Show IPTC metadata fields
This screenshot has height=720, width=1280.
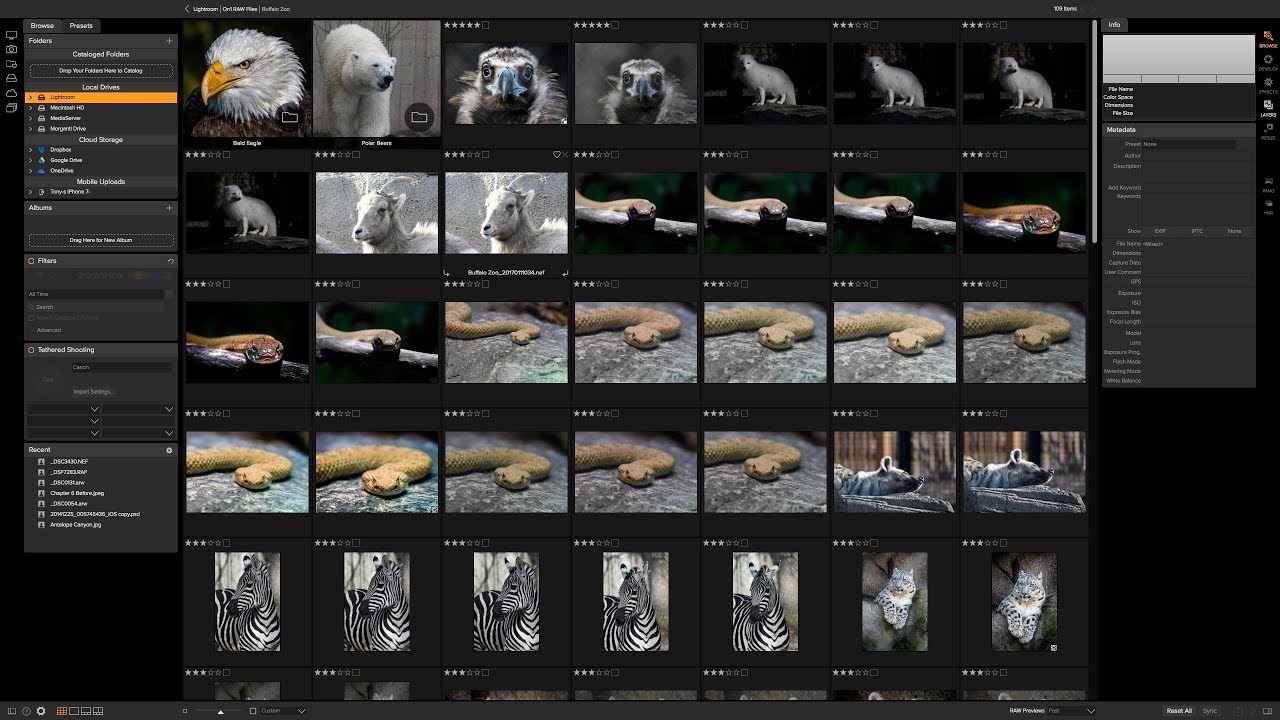tap(1197, 231)
